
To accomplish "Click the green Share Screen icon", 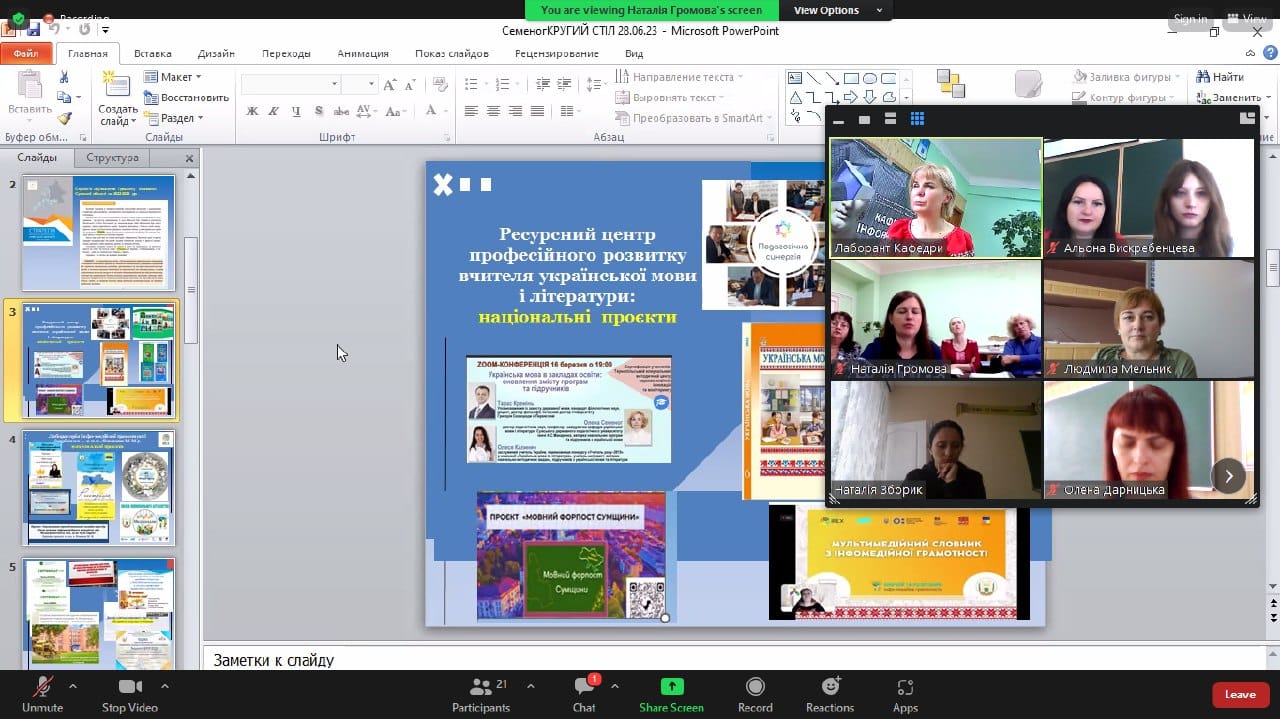I will (x=672, y=687).
